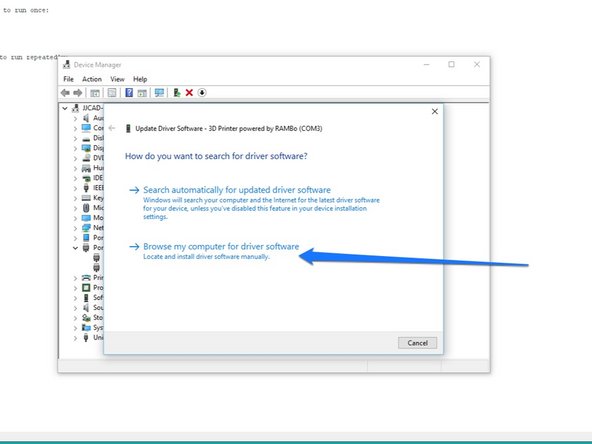The image size is (592, 444).
Task: Collapse the expanded Ports tree node
Action: (75, 248)
